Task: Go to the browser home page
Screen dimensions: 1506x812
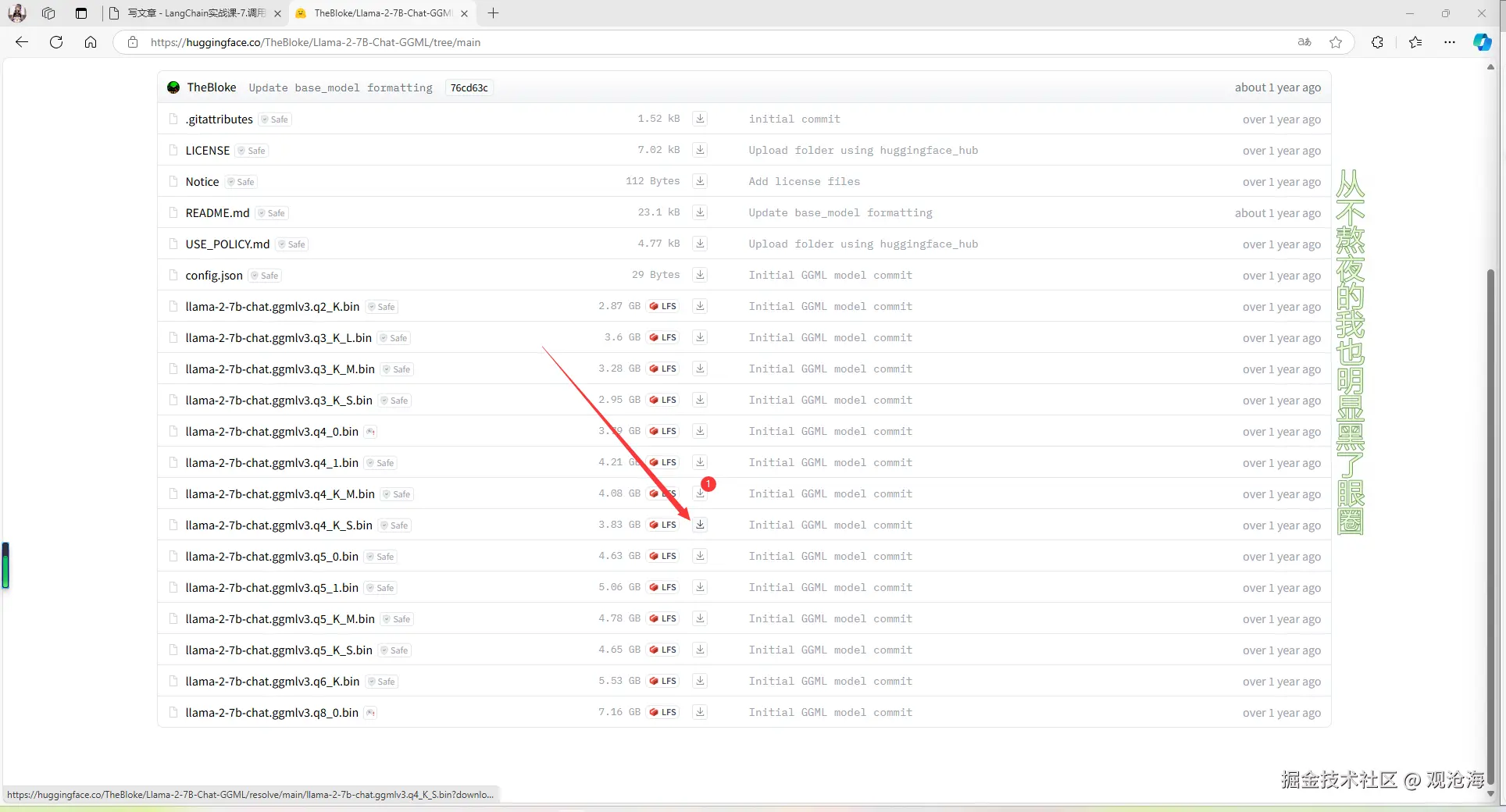Action: pos(91,42)
